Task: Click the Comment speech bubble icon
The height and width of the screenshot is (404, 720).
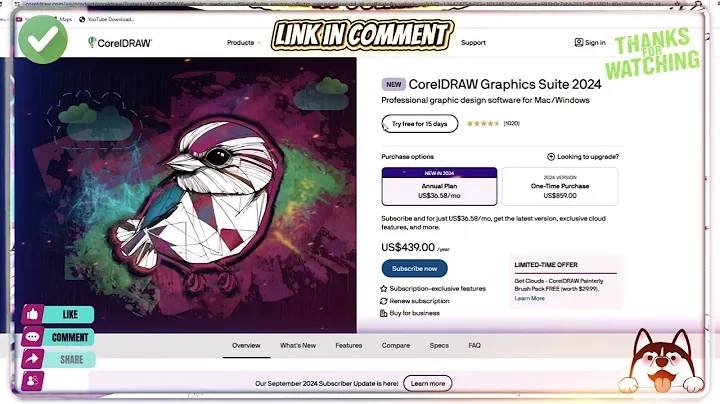Action: click(x=32, y=337)
